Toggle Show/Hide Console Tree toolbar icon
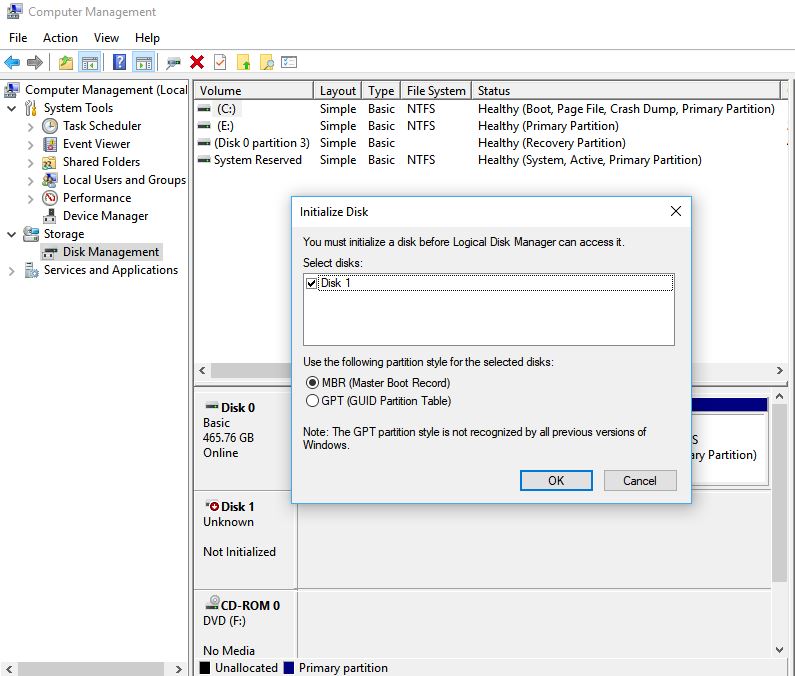The height and width of the screenshot is (676, 795). coord(90,63)
